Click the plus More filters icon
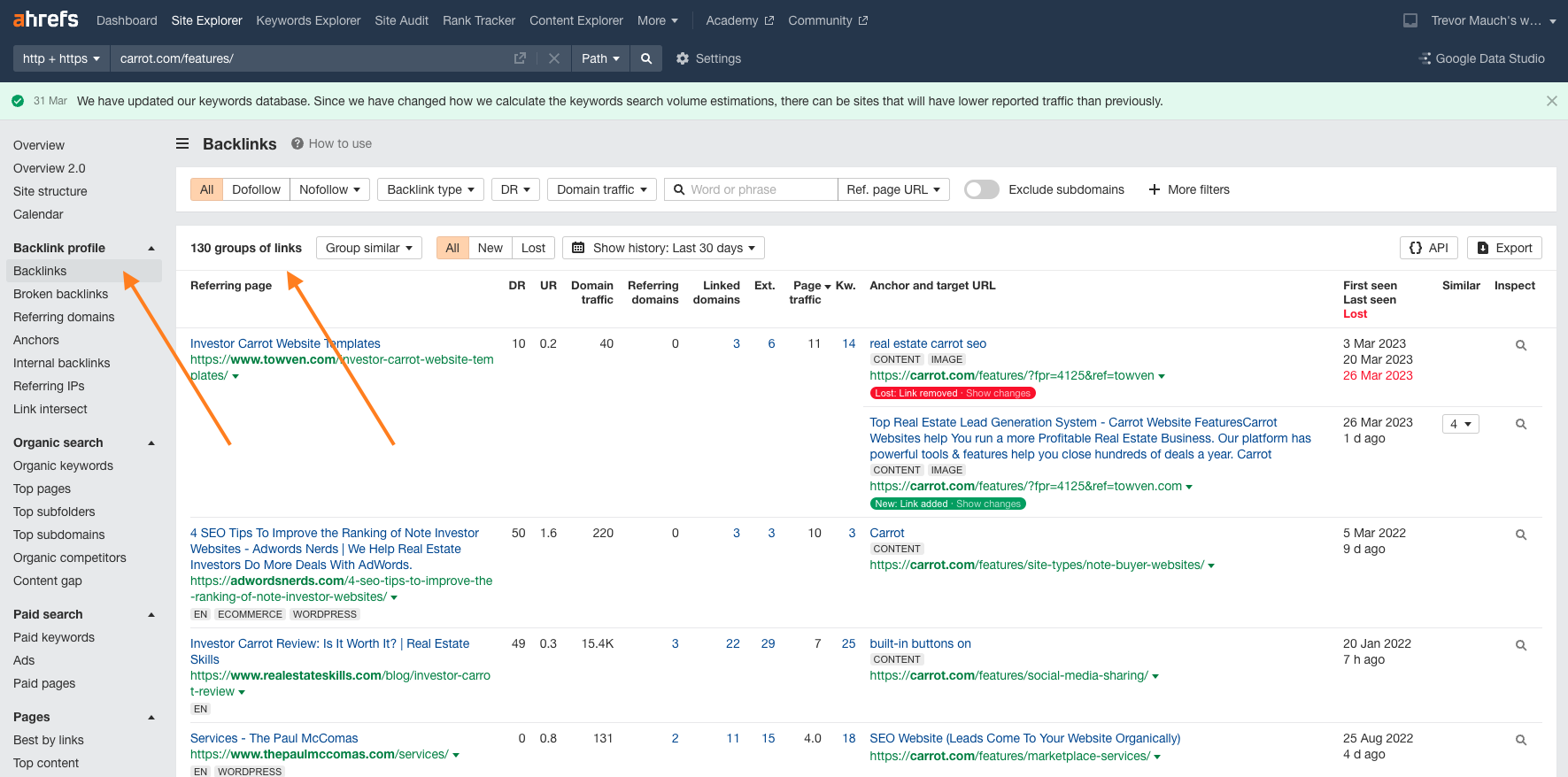This screenshot has width=1568, height=777. click(1155, 189)
